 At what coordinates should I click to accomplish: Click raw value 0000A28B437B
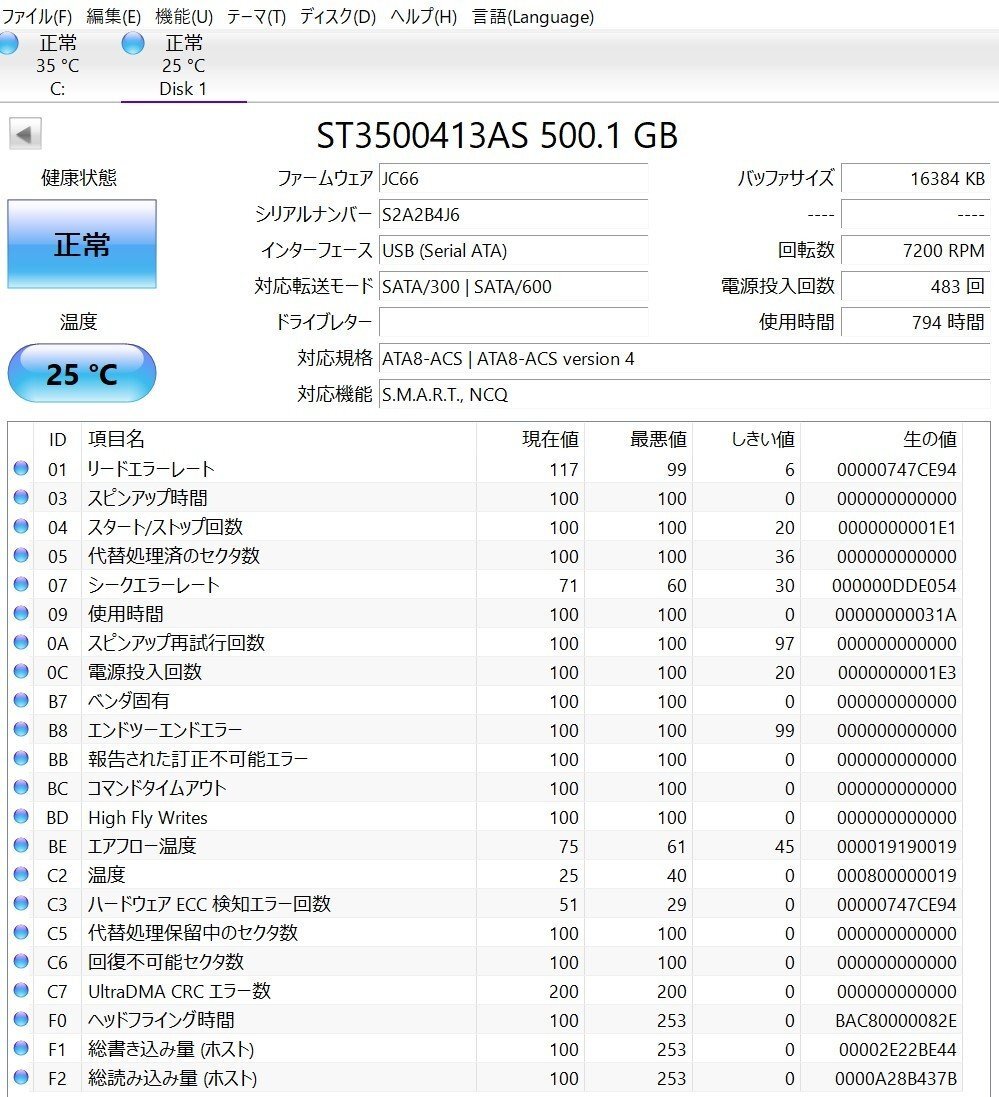click(x=895, y=1079)
